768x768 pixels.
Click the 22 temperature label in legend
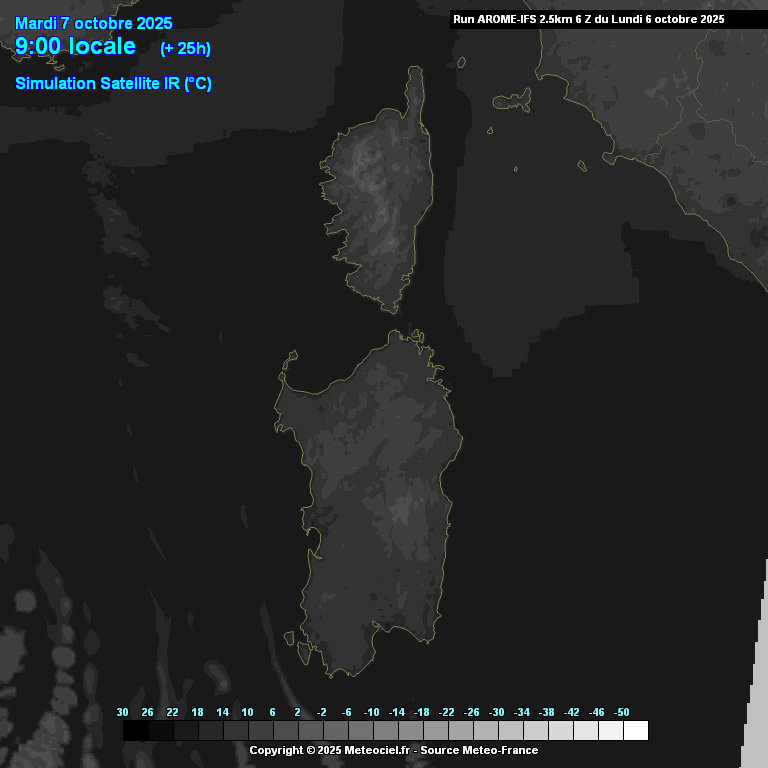(x=172, y=712)
